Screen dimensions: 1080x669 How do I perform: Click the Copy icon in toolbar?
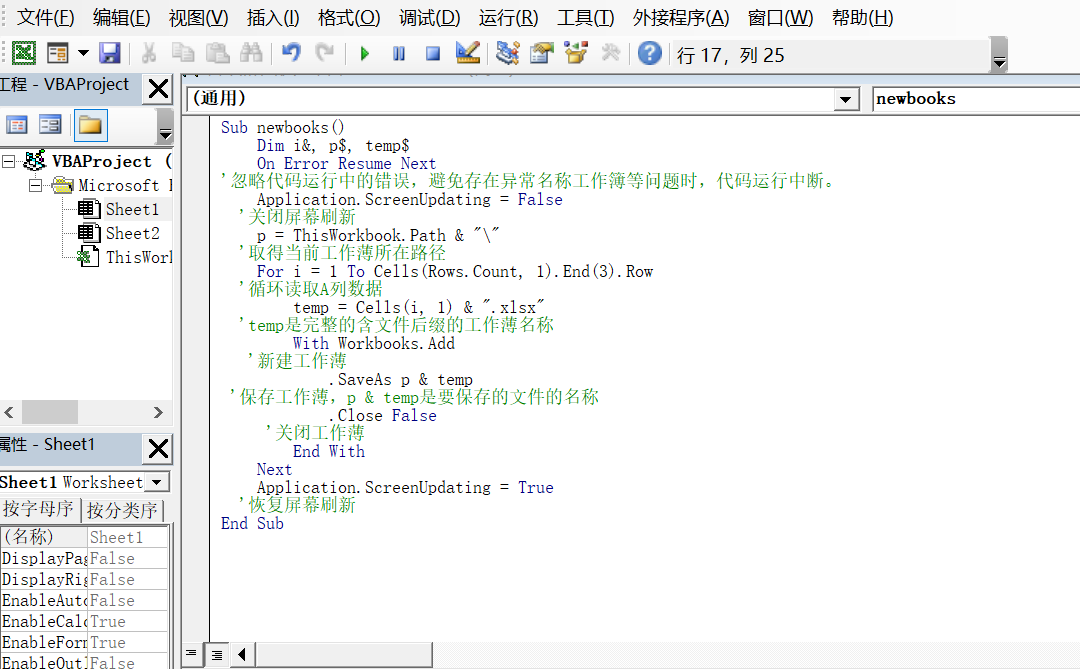tap(183, 53)
